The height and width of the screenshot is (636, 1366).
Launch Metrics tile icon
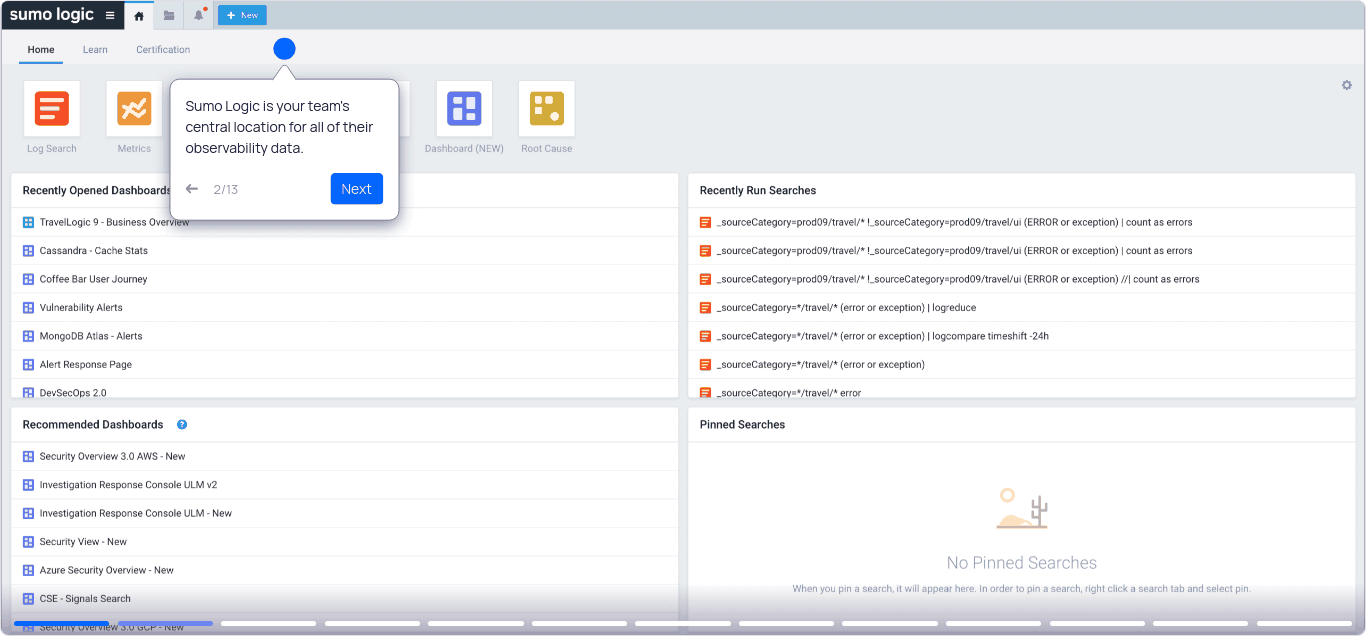point(134,108)
